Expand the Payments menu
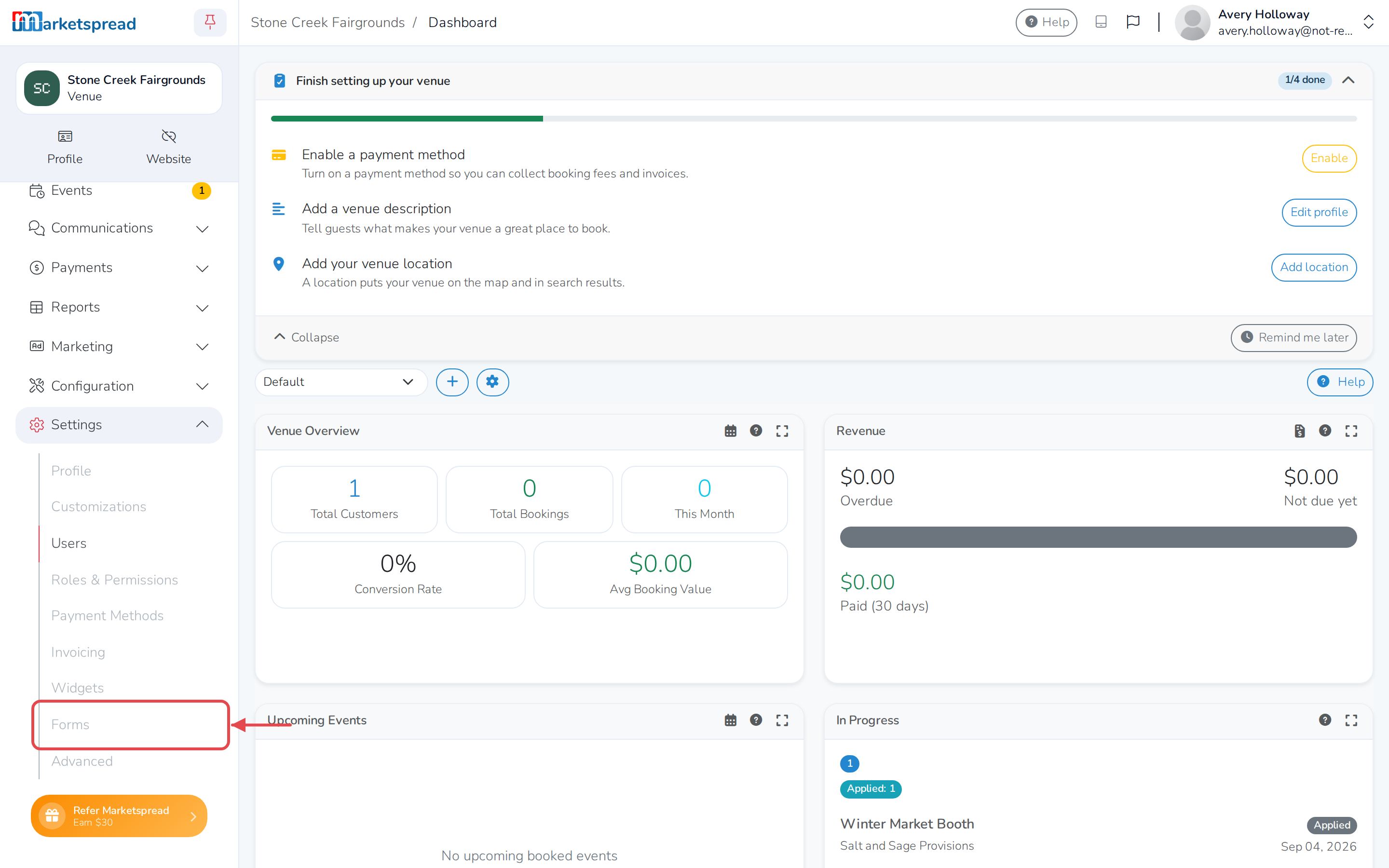Image resolution: width=1389 pixels, height=868 pixels. pyautogui.click(x=119, y=268)
